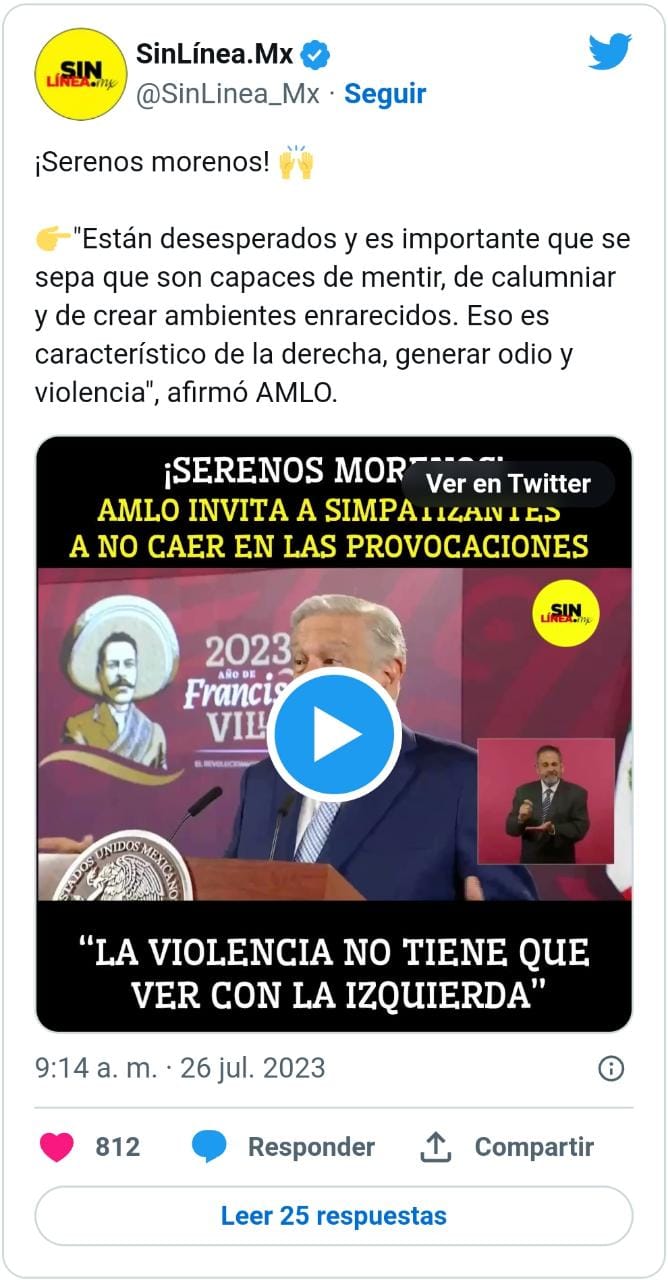
Task: Click the Compartir label
Action: tap(534, 1147)
